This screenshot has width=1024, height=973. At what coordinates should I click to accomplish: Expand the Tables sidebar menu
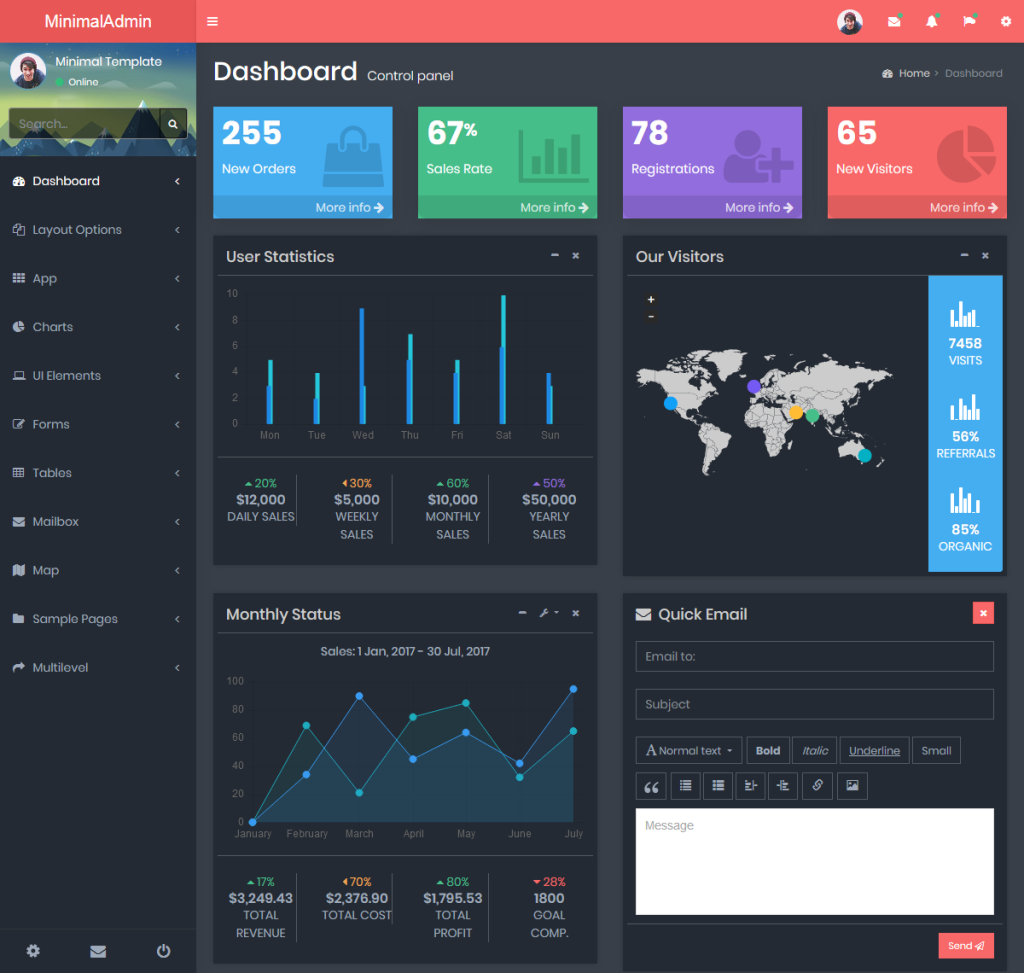click(98, 473)
